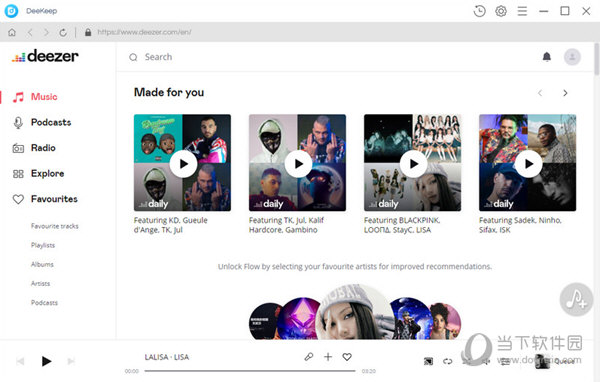Click the Deezer logo

(45, 56)
